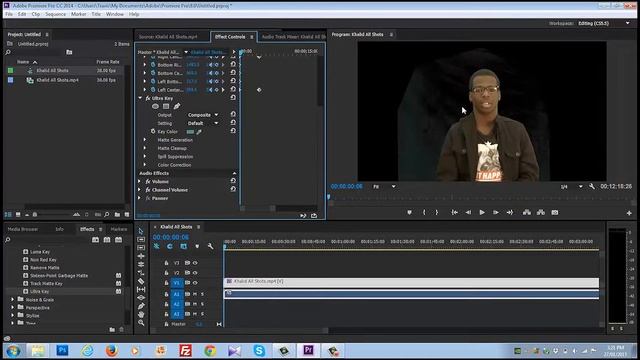Viewport: 640px width, 360px height.
Task: Open Photoshop from the Windows taskbar
Action: [62, 350]
